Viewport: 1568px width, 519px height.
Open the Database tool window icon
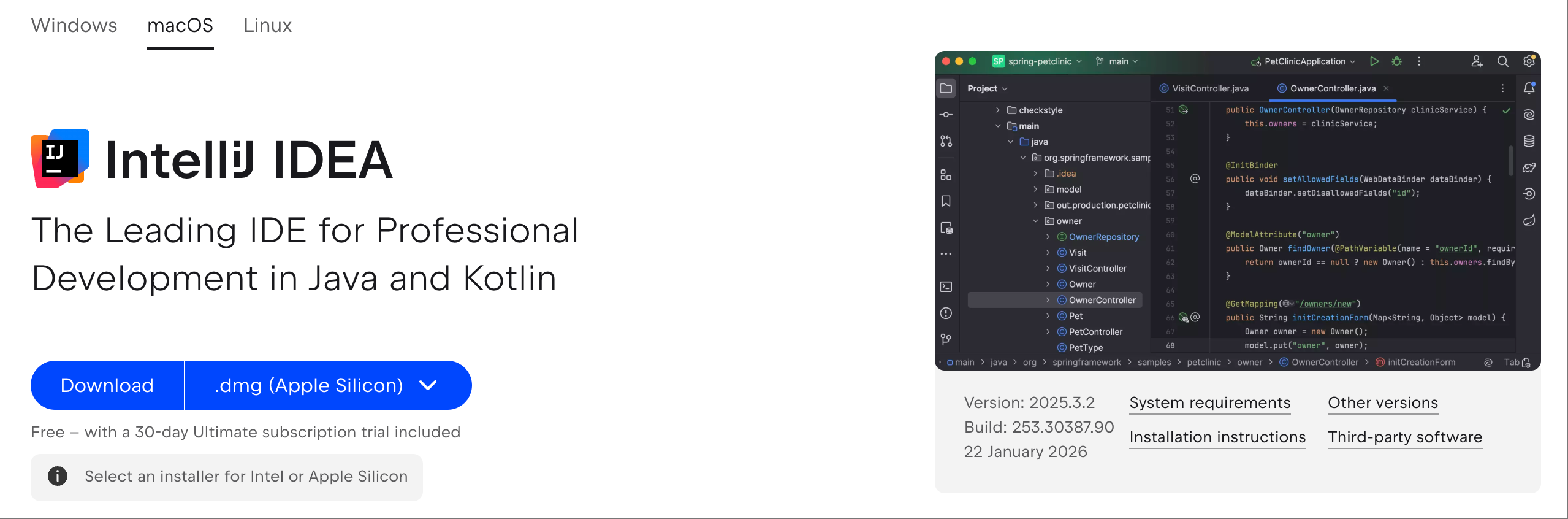tap(1529, 141)
